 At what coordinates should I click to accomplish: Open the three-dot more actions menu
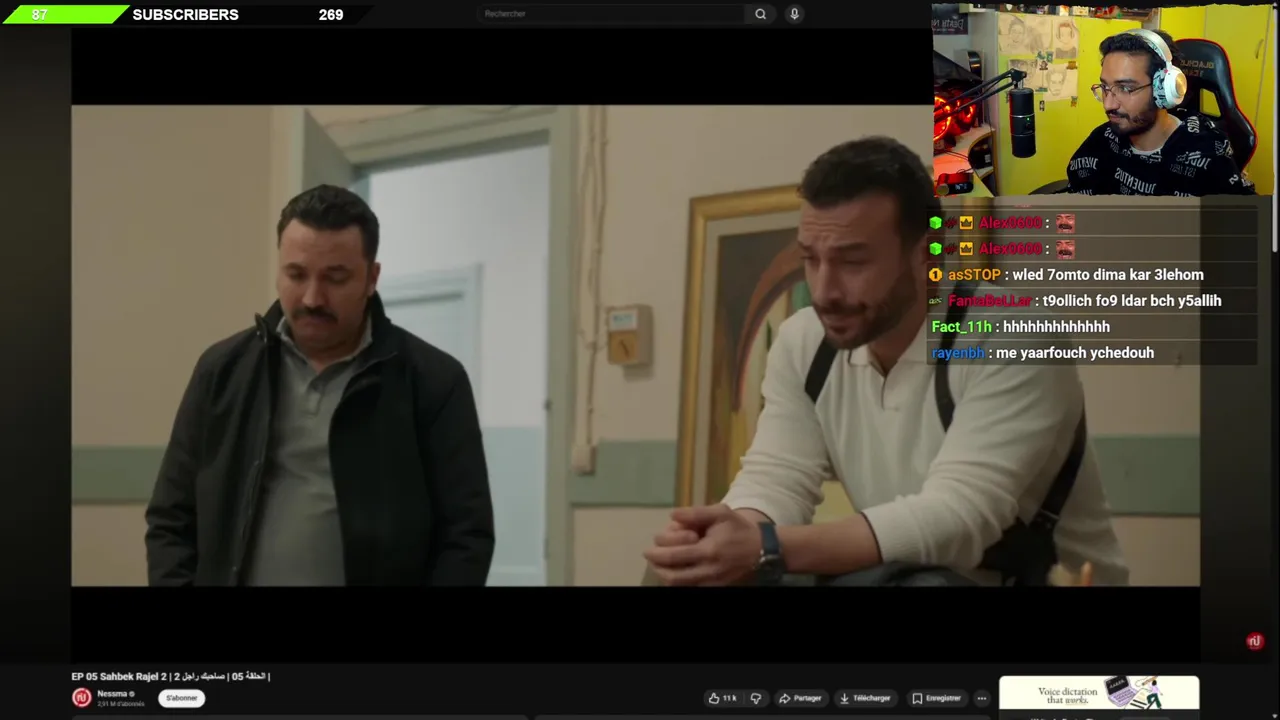[982, 698]
